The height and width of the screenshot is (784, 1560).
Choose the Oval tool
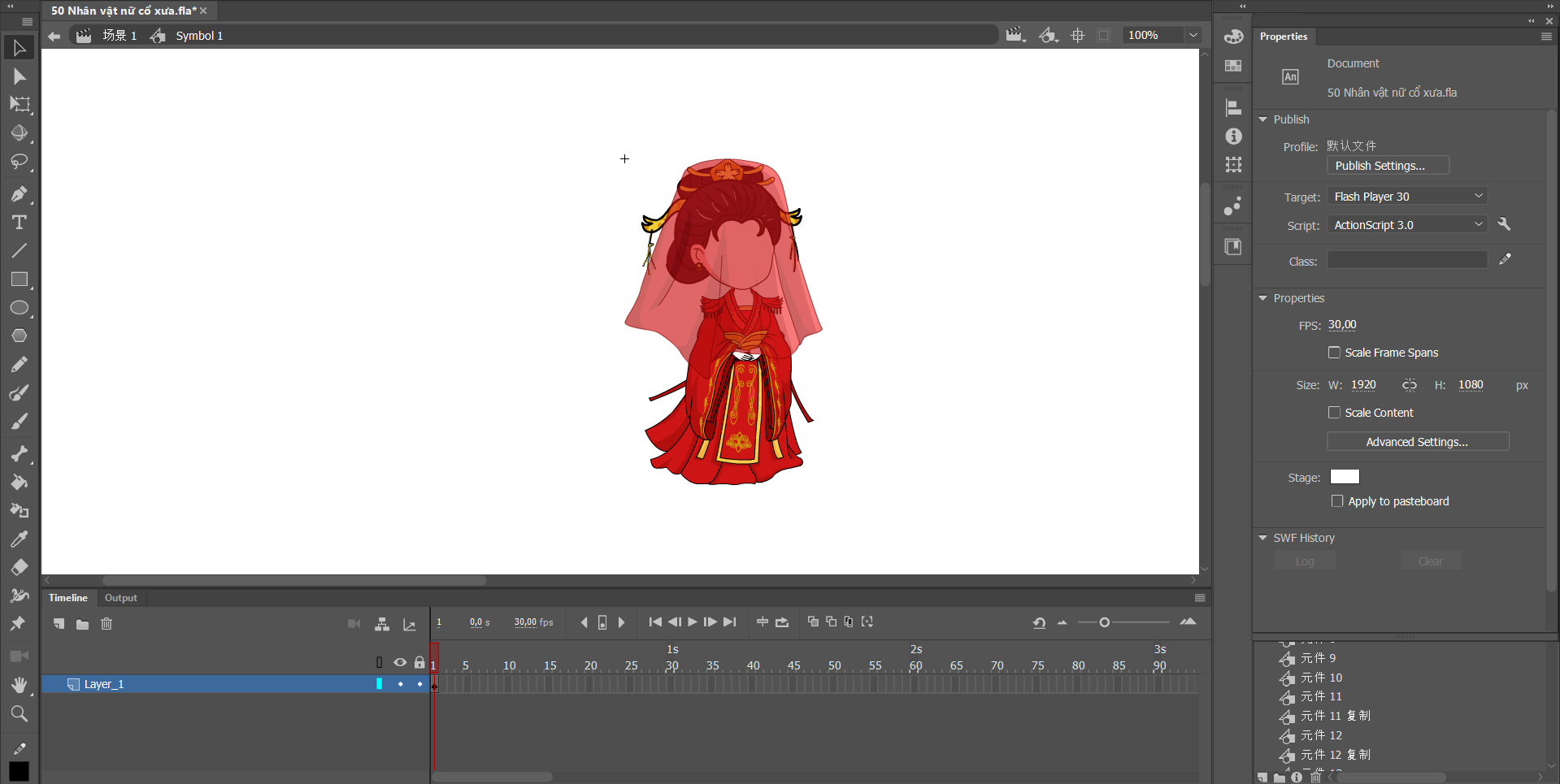(19, 308)
